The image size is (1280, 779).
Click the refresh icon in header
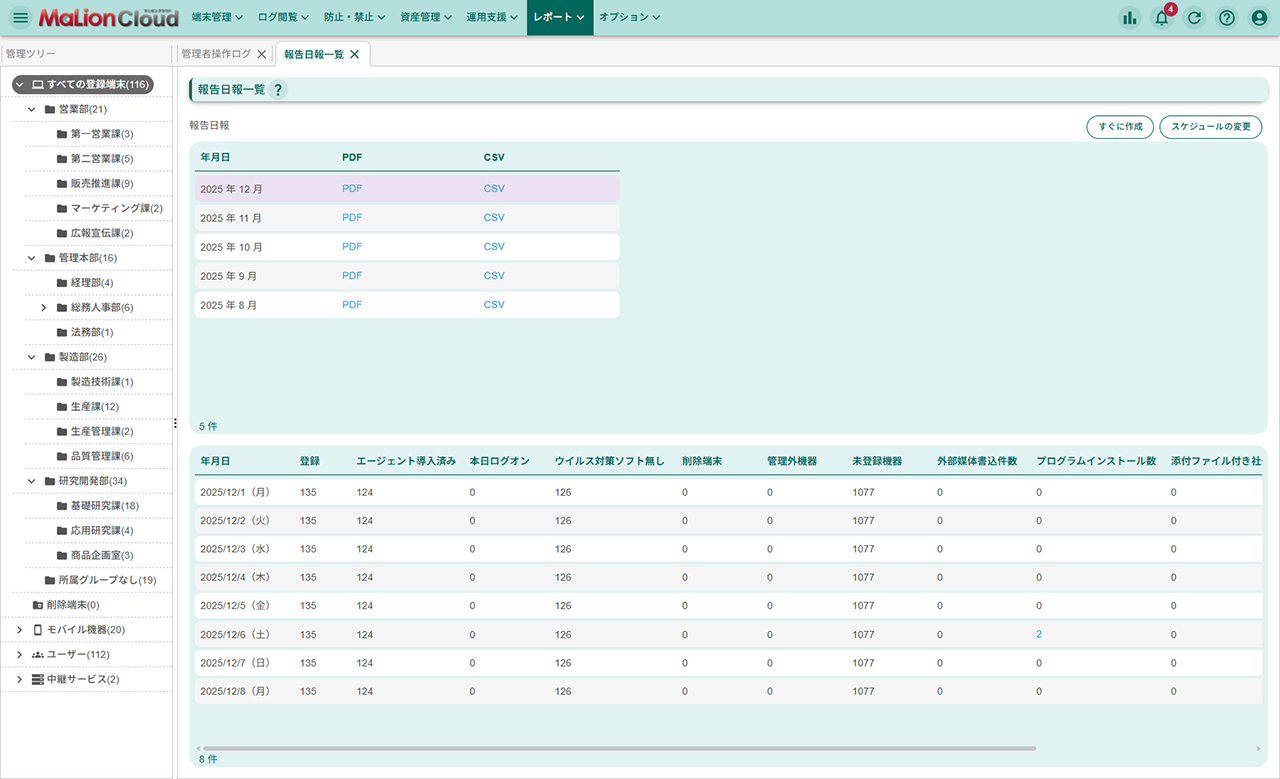click(1194, 18)
